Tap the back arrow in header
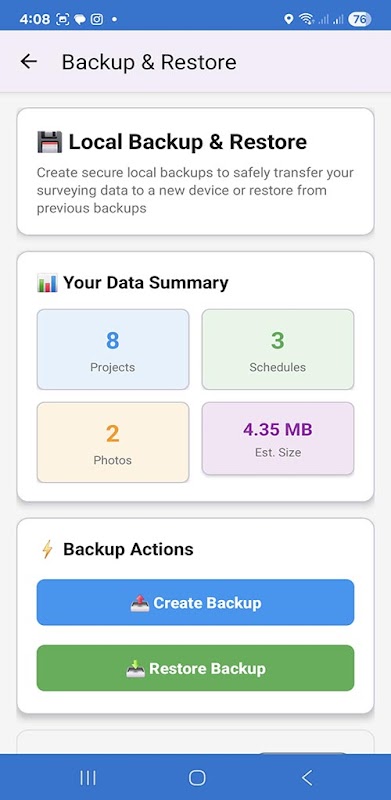The height and width of the screenshot is (800, 391). [x=29, y=62]
